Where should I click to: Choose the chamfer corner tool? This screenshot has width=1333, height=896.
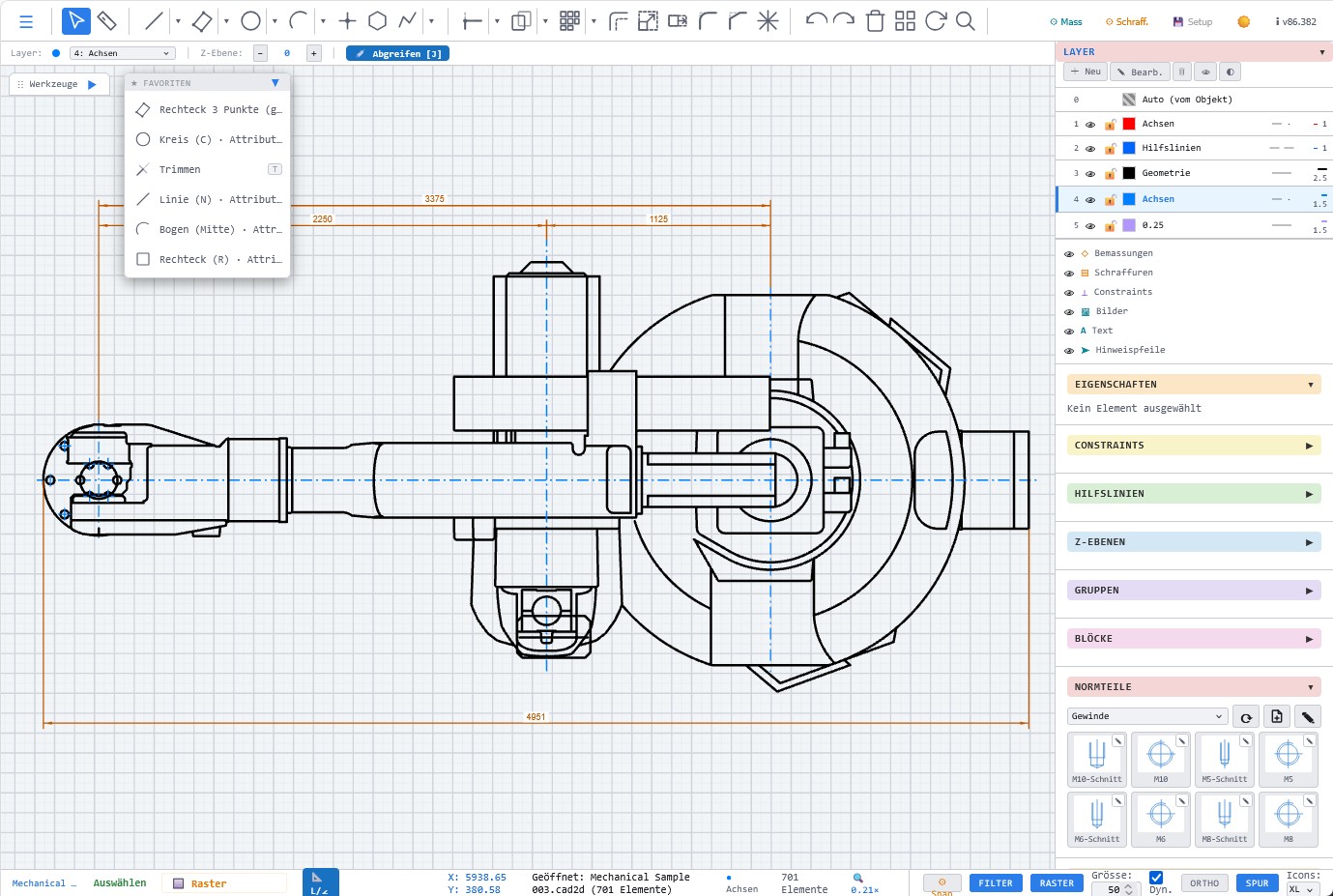739,20
